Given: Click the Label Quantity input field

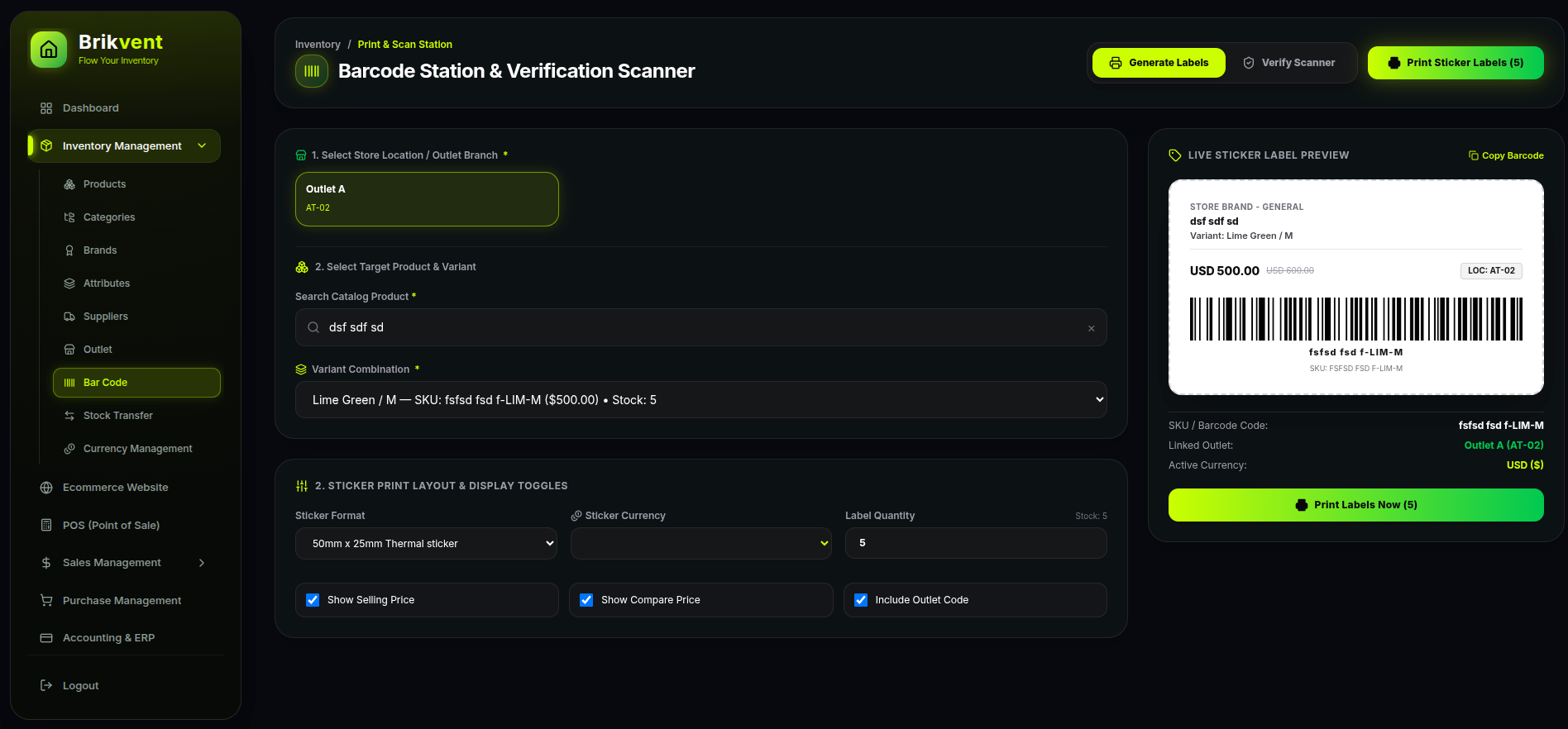Looking at the screenshot, I should 976,543.
